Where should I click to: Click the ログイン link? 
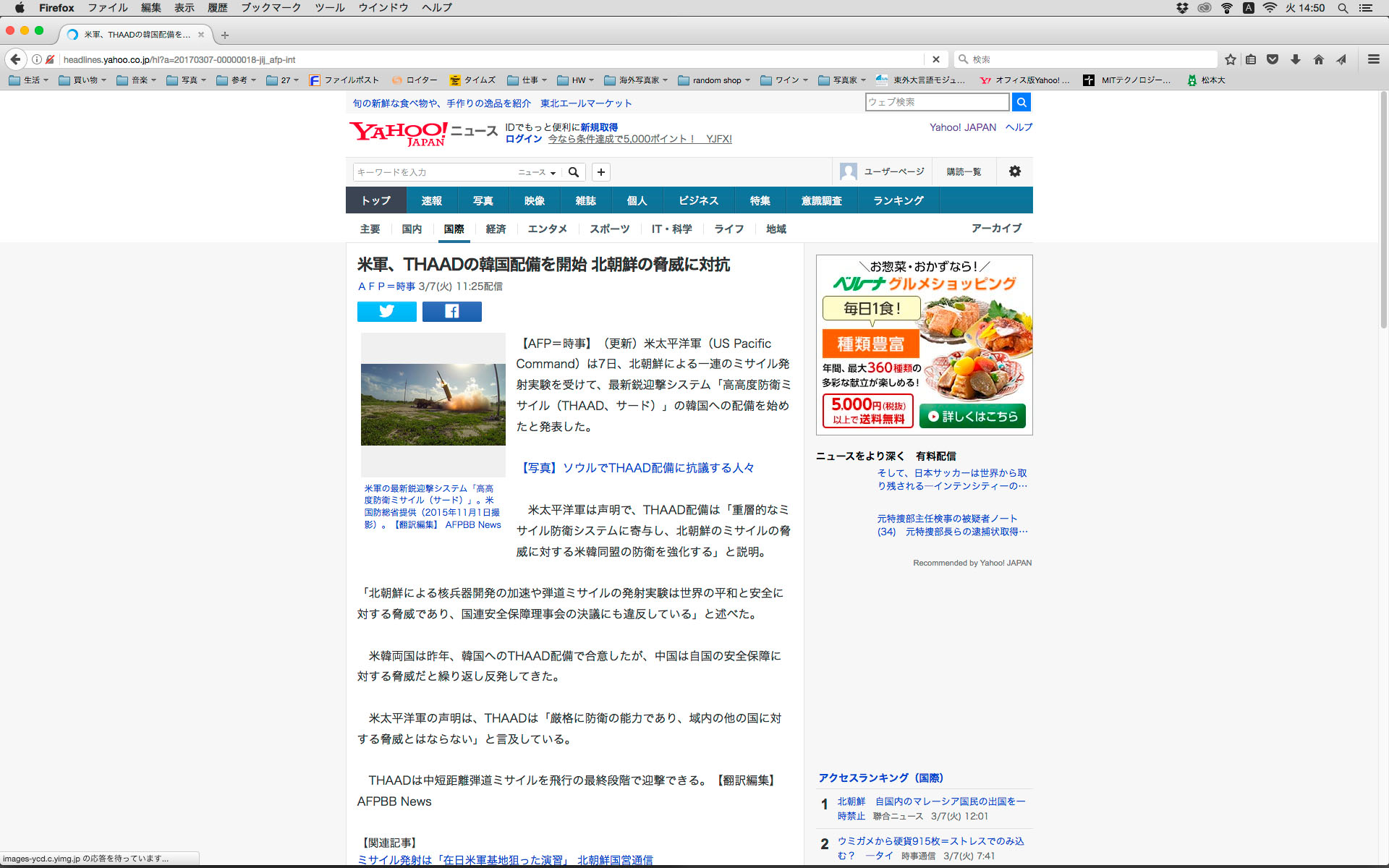(x=523, y=139)
